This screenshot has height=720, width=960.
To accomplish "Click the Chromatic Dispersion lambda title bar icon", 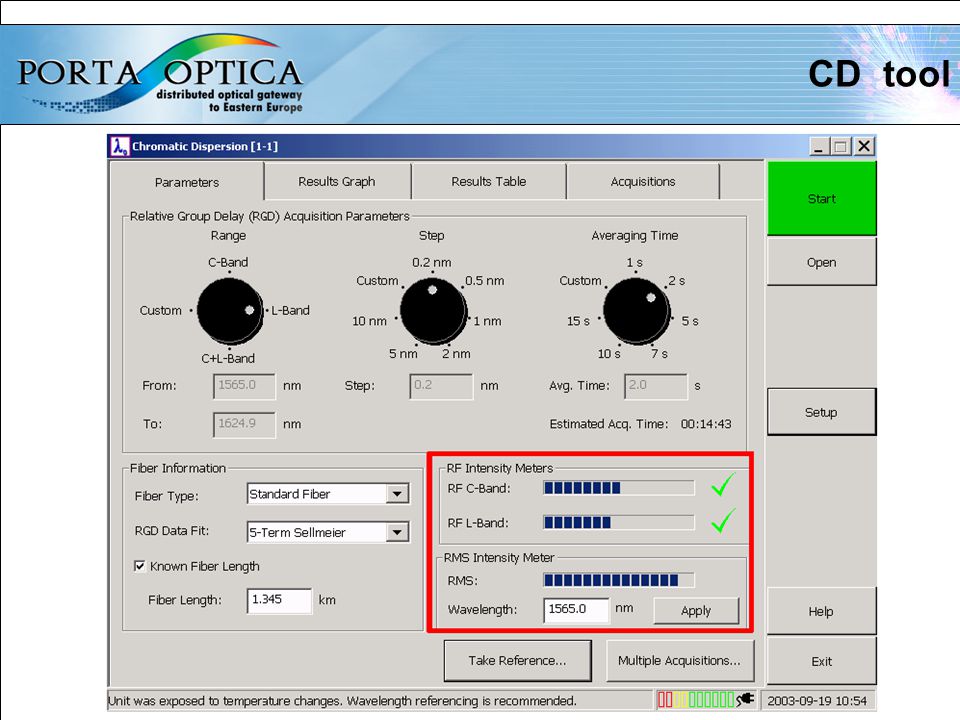I will click(x=119, y=146).
